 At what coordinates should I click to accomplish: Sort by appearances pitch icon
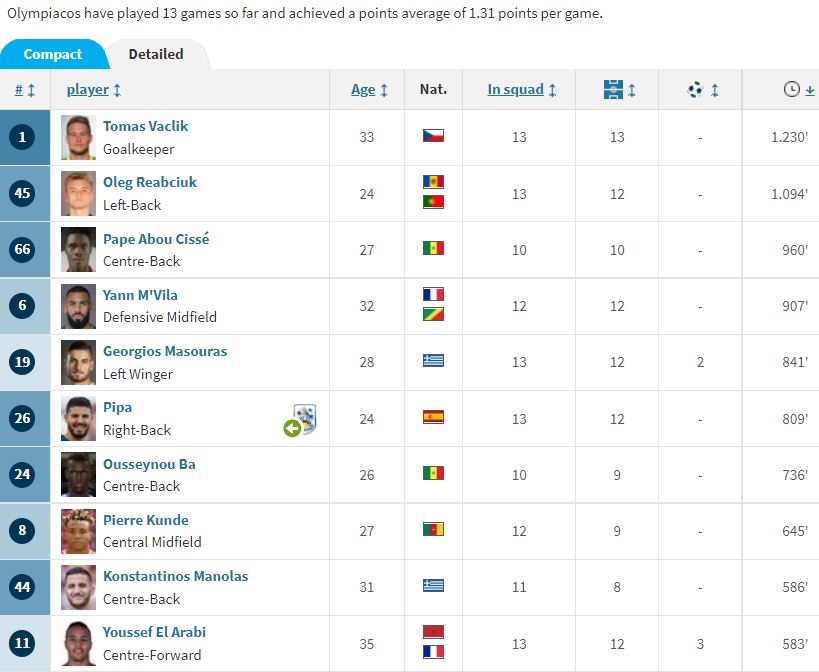613,89
